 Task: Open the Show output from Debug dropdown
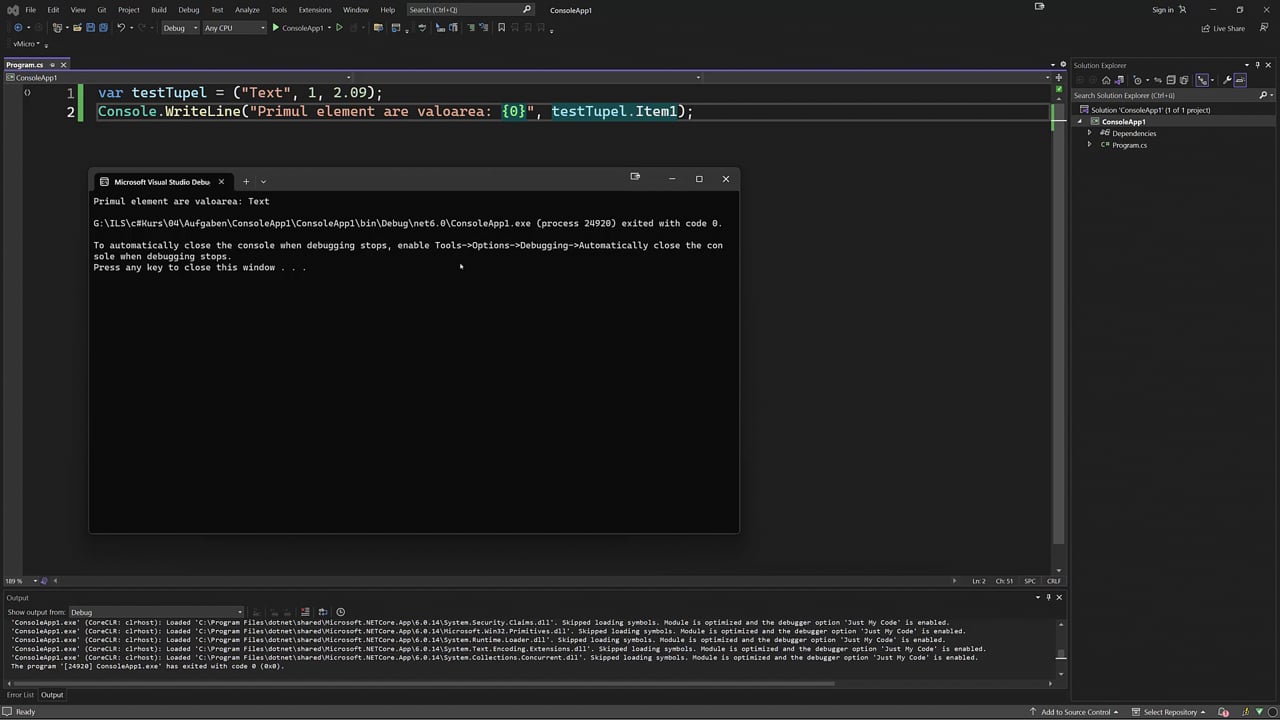click(156, 612)
